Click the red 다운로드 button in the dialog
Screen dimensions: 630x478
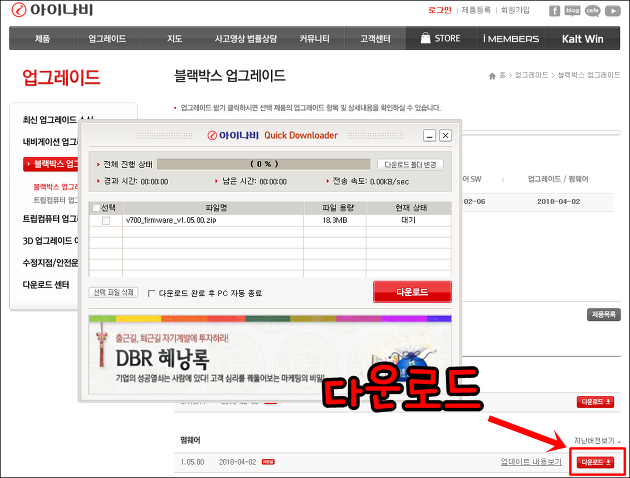coord(412,292)
